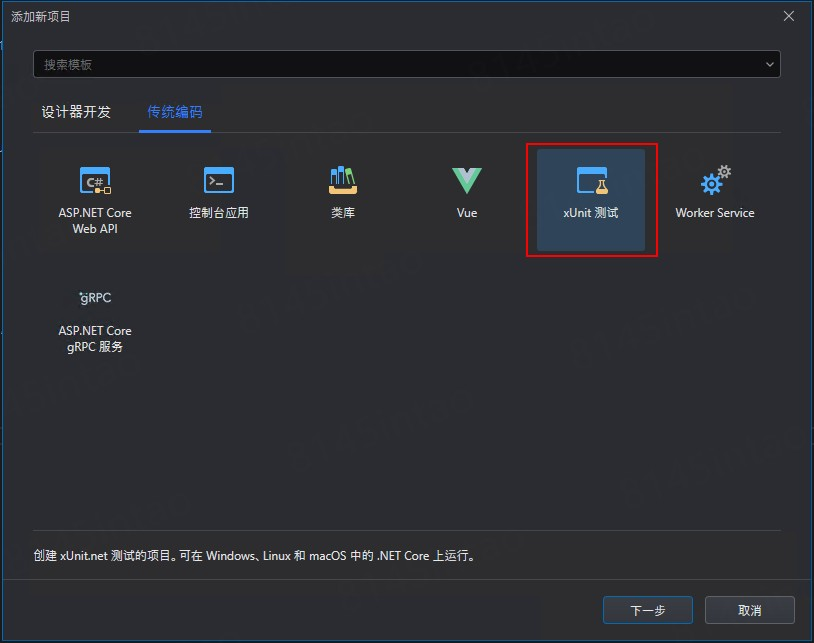814x643 pixels.
Task: Focus the 搜索模板 search field
Action: click(x=406, y=64)
